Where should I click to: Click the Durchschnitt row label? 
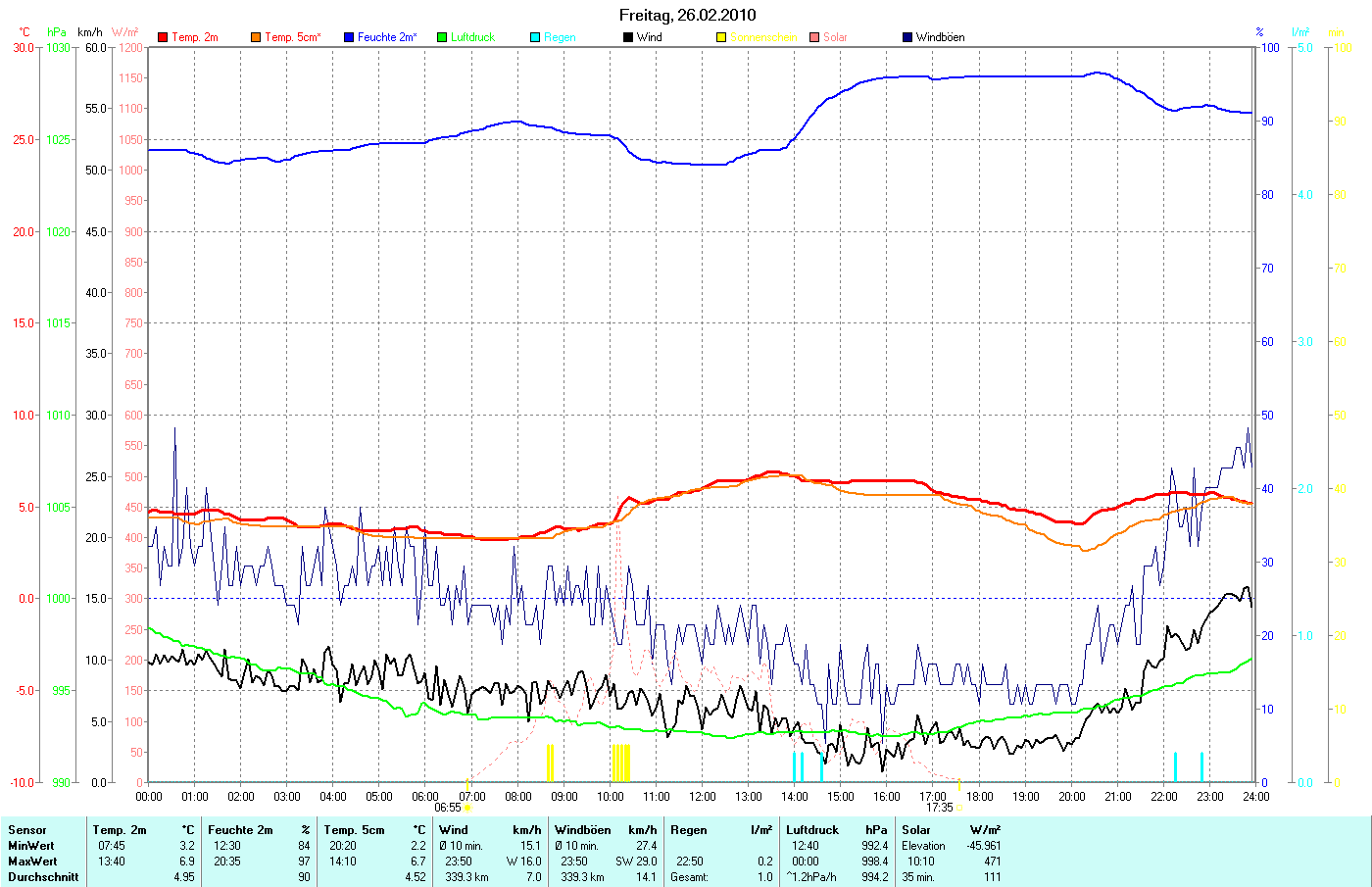point(43,877)
